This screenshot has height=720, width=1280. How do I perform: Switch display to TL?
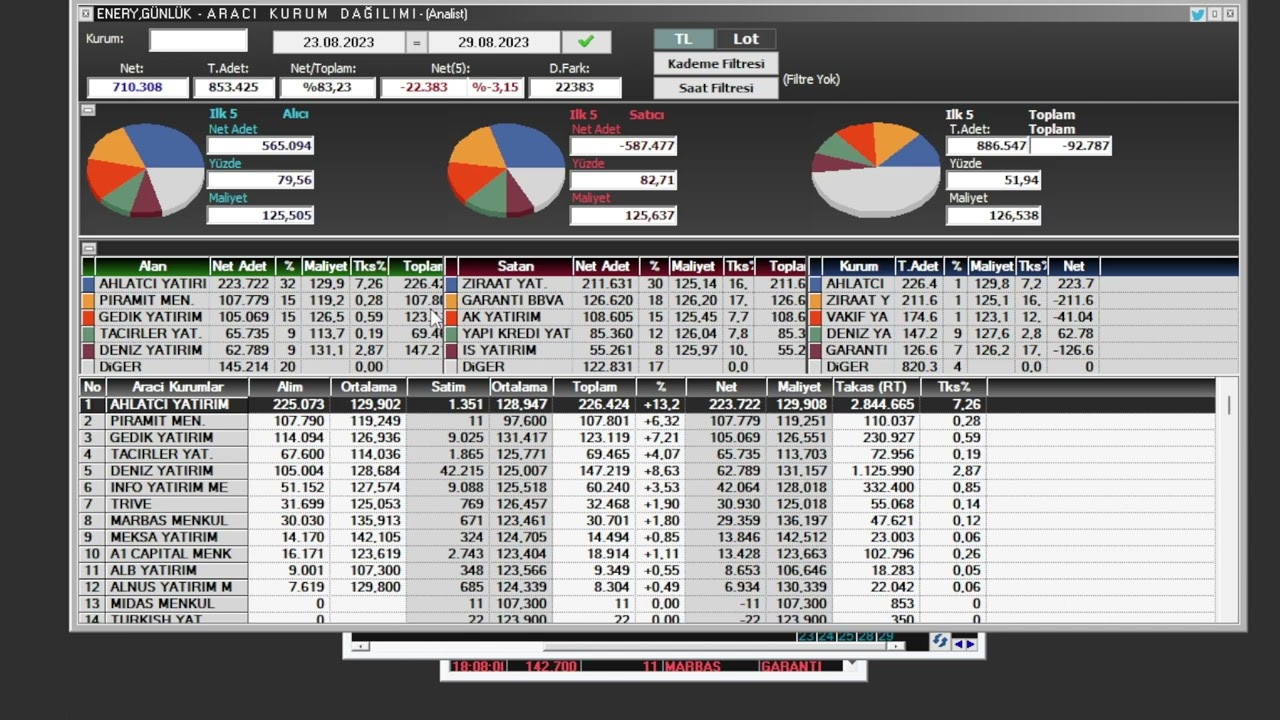(x=683, y=39)
